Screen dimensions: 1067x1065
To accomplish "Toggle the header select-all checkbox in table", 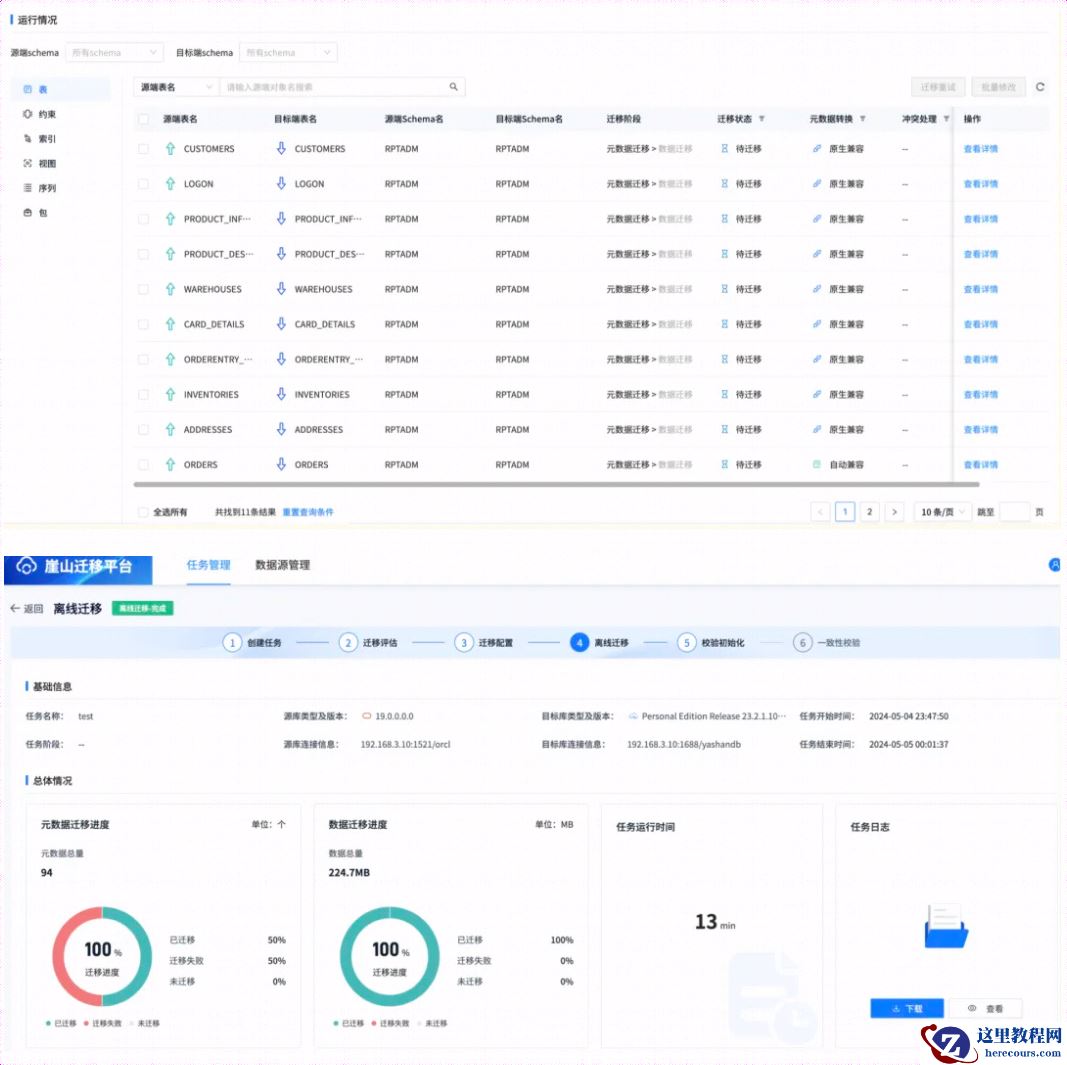I will (x=144, y=119).
